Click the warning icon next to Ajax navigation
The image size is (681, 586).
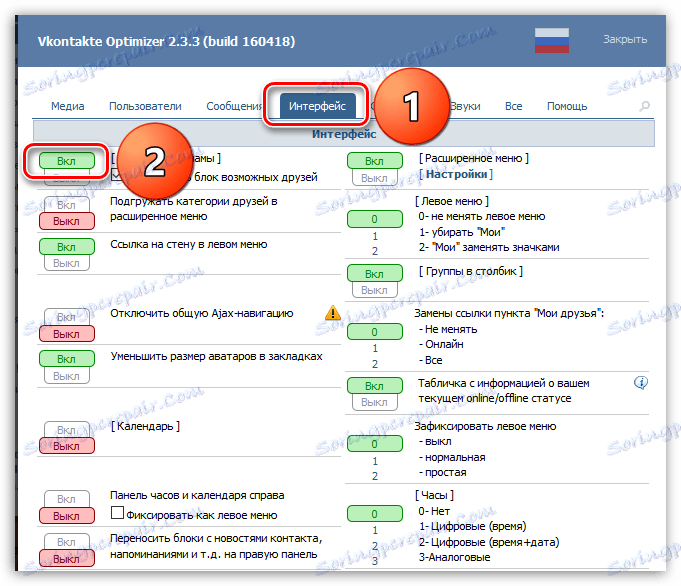tap(333, 313)
